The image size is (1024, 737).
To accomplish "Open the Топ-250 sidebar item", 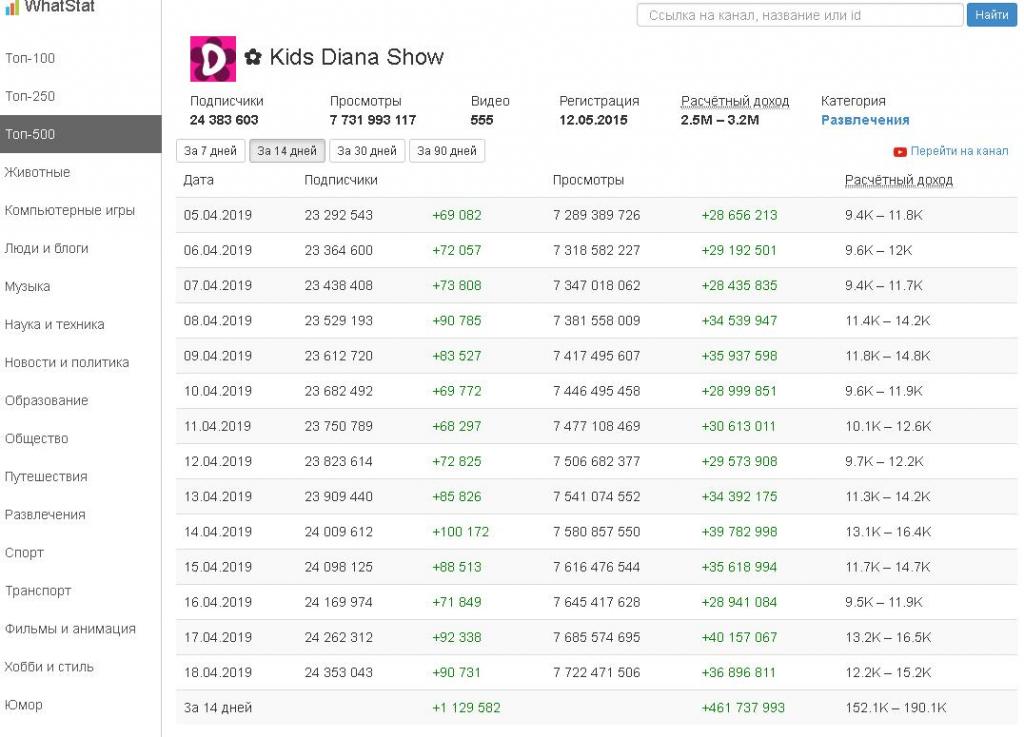I will [30, 96].
